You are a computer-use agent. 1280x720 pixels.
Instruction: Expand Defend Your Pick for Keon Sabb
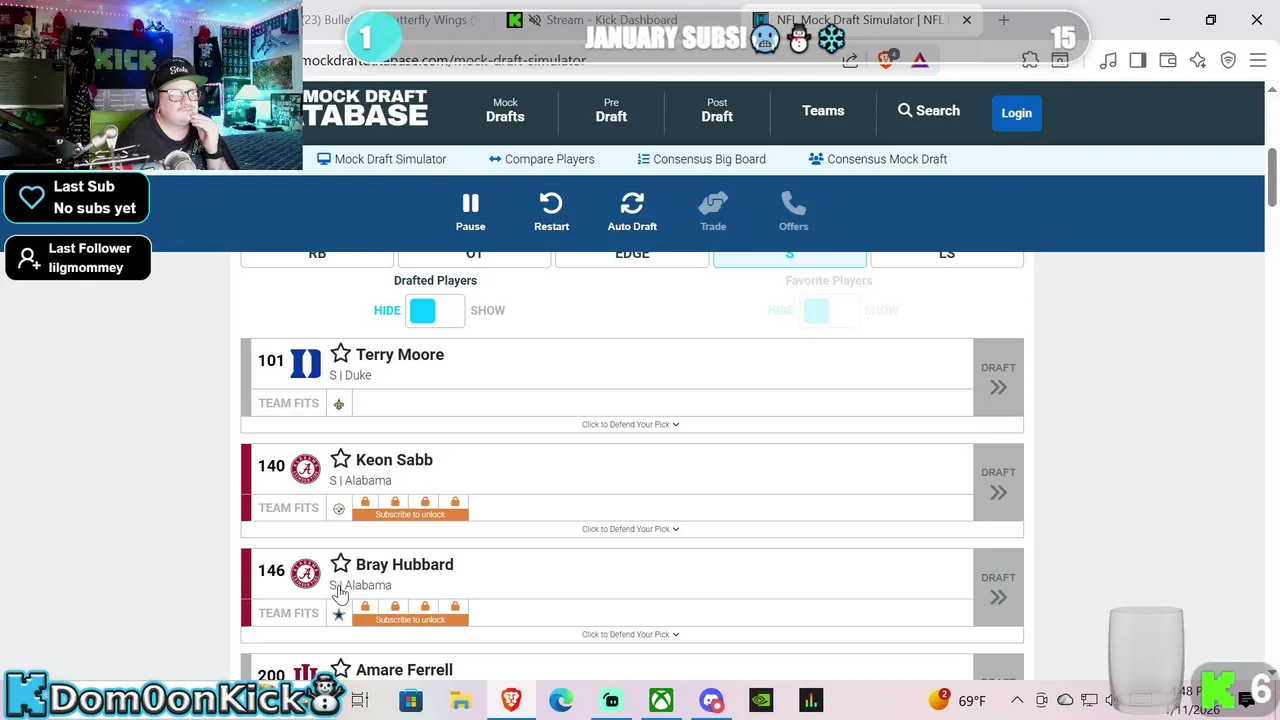631,529
